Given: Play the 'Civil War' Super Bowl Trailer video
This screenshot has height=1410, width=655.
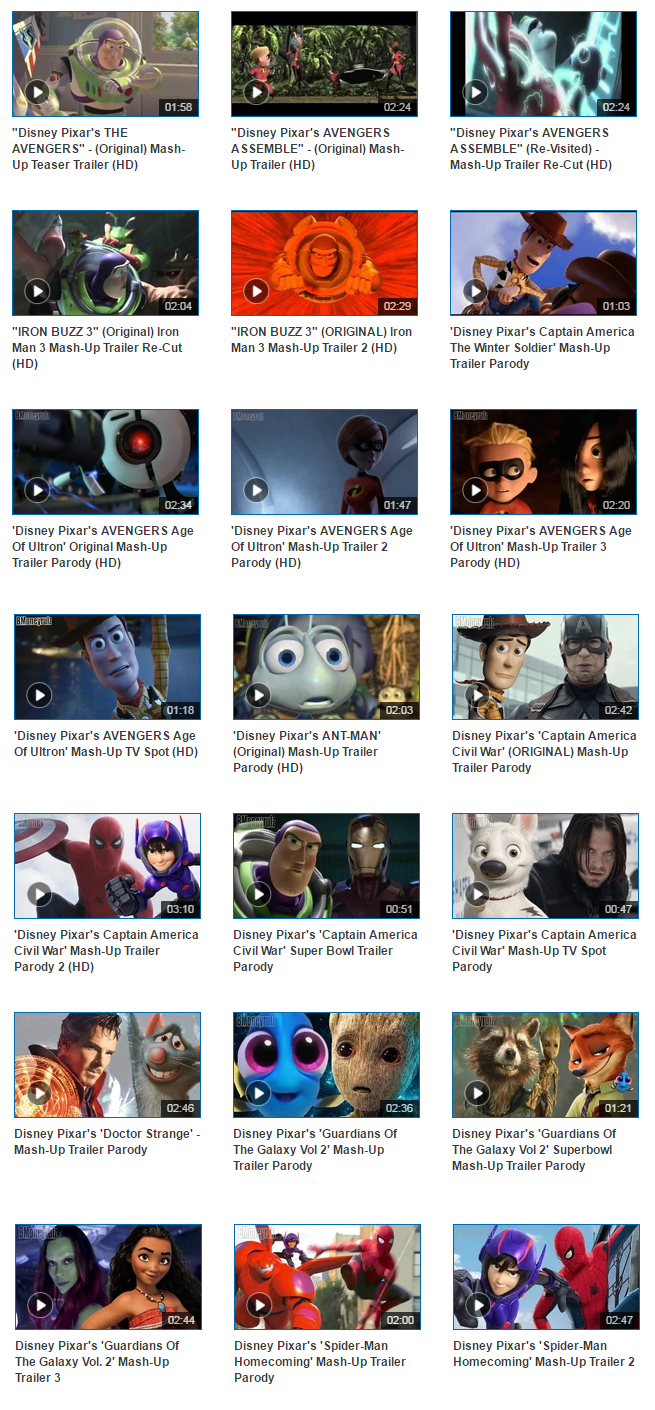Looking at the screenshot, I should coord(326,866).
